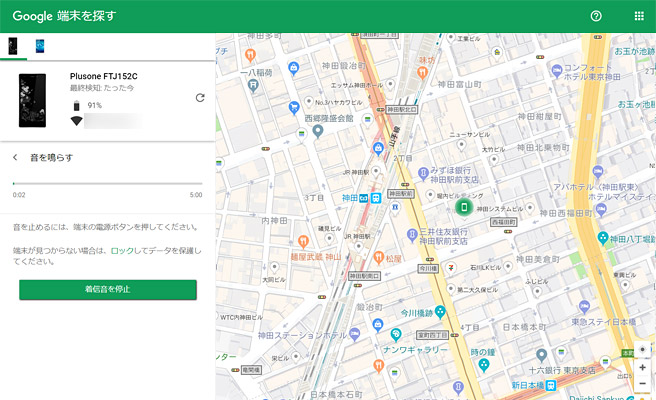656x400 pixels.
Task: Click the 神田駅前 intersection label
Action: pos(400,194)
